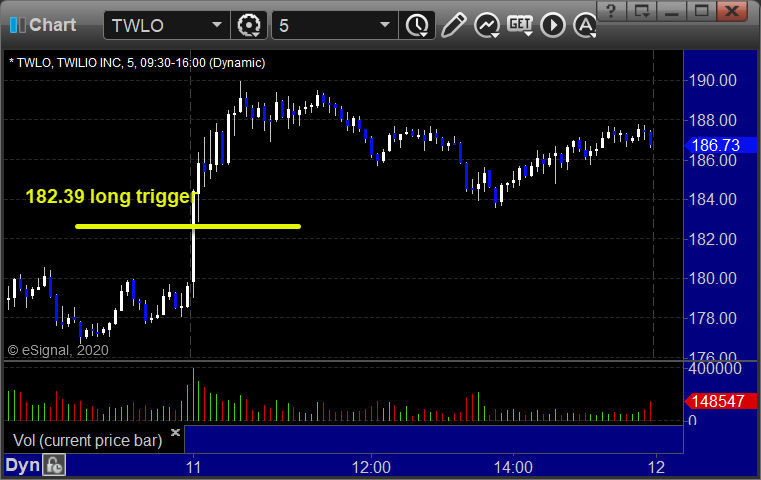Click the help question mark button
This screenshot has height=480, width=761.
611,11
